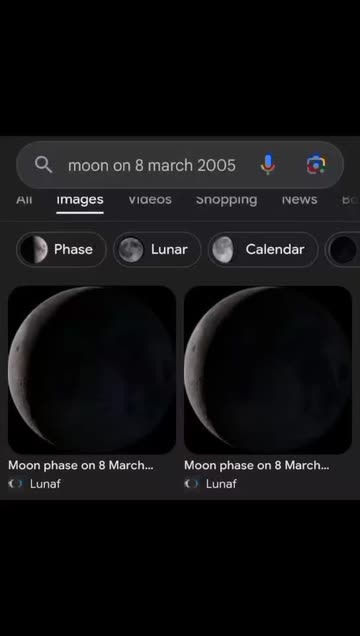Filter results by Phase chip
This screenshot has height=636, width=360.
pos(61,249)
